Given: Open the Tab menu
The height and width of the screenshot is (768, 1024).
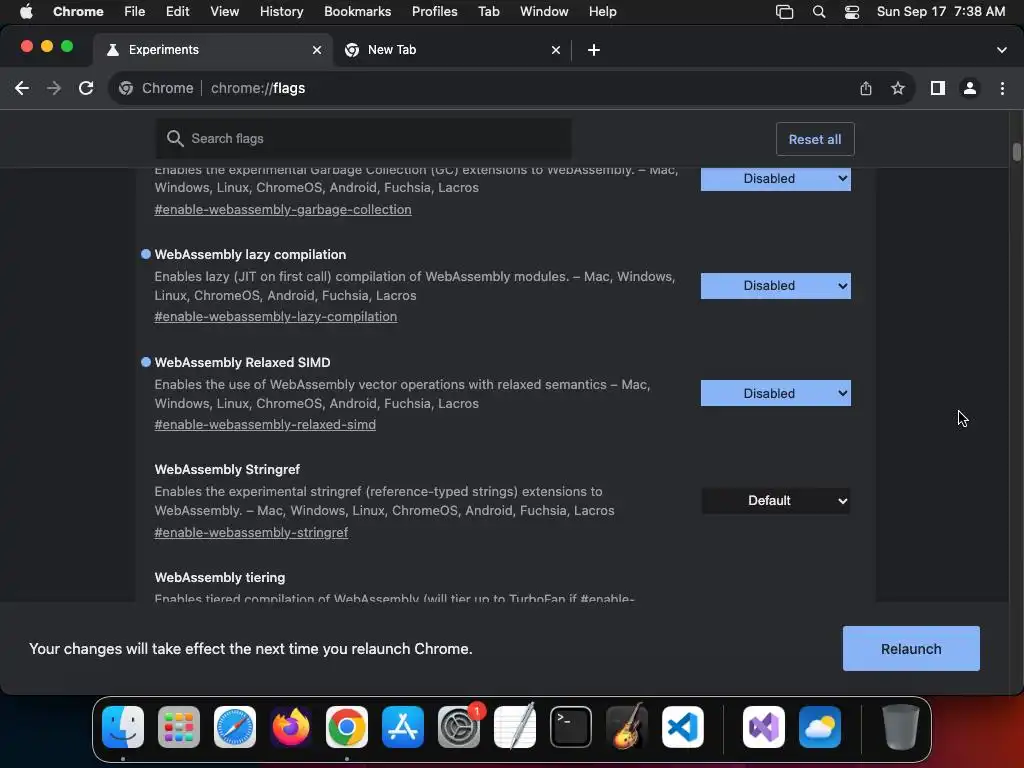Looking at the screenshot, I should coord(488,12).
